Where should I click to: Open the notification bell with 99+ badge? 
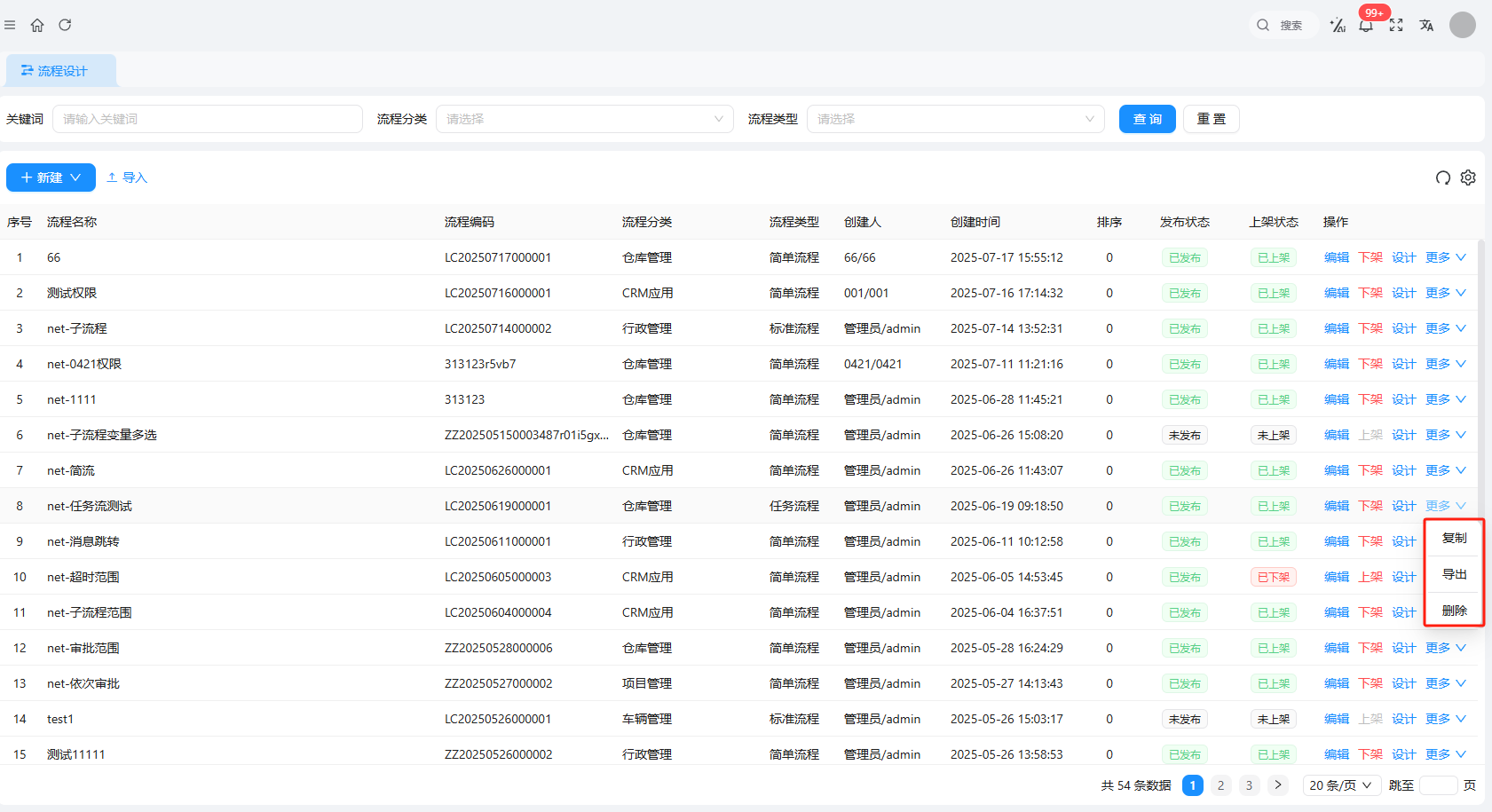coord(1366,25)
